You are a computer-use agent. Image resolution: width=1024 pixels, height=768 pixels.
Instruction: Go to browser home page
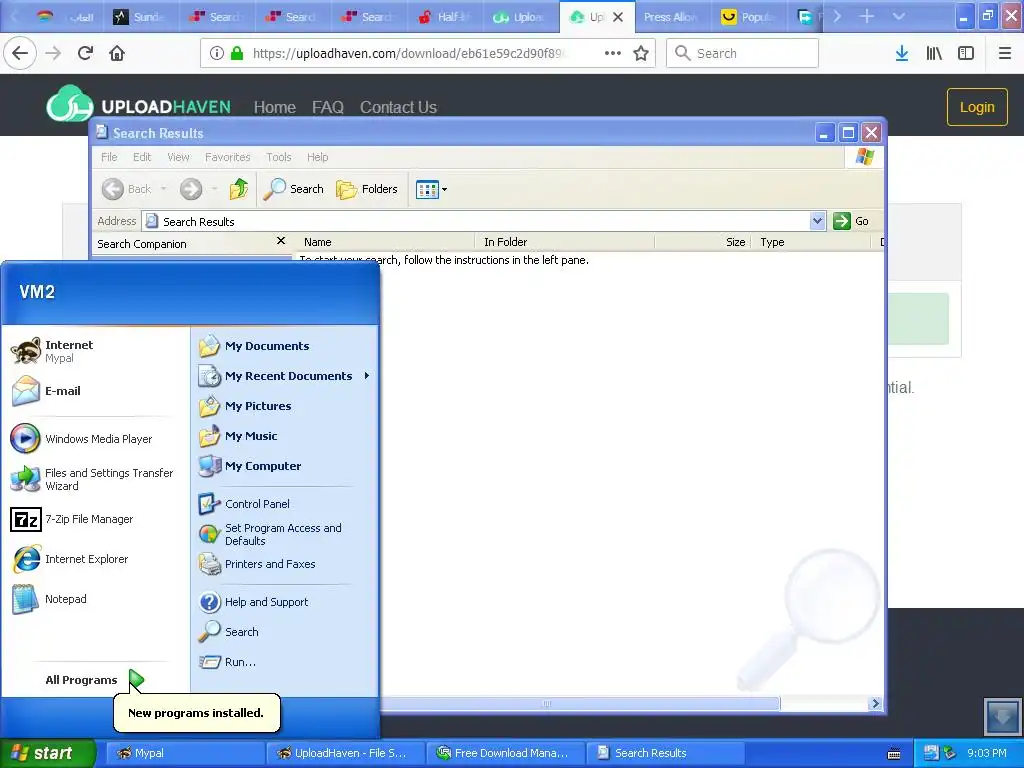(x=117, y=54)
